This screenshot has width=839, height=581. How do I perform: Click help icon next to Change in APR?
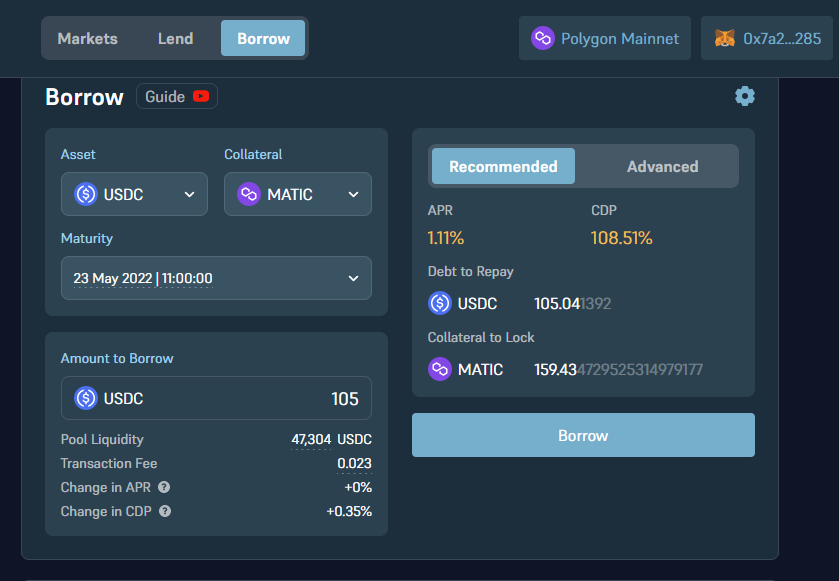click(164, 487)
